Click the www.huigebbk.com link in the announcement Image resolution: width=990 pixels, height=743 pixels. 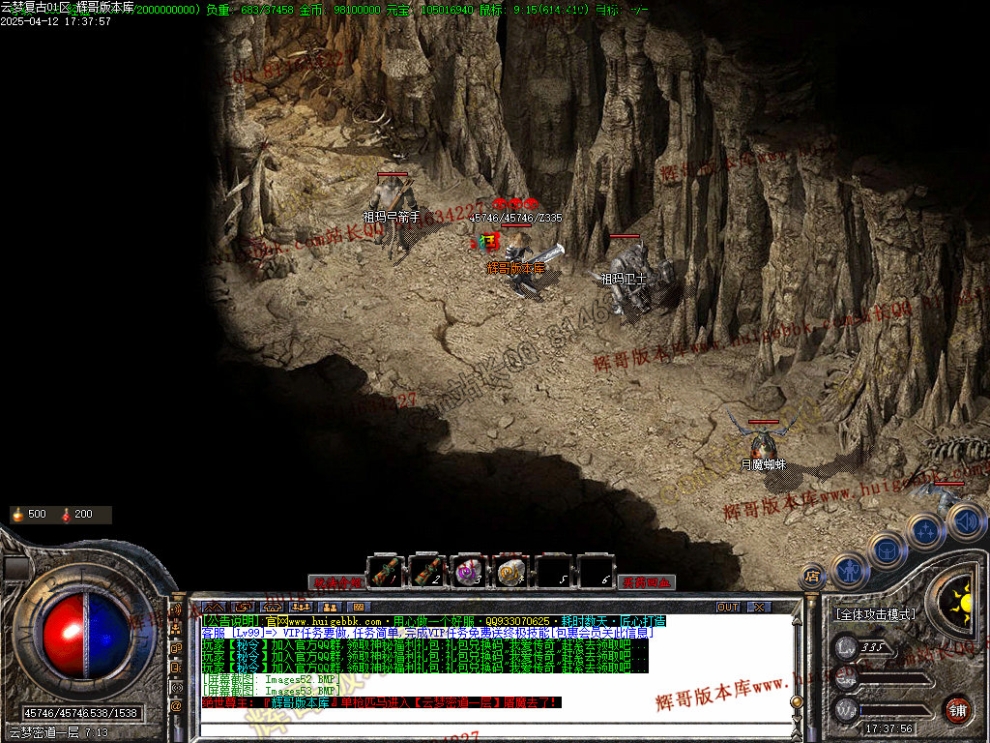335,622
